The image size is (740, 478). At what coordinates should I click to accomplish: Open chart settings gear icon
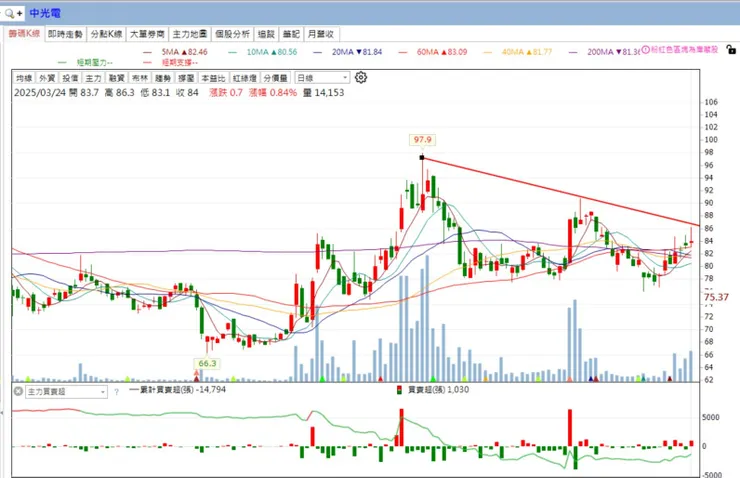[361, 77]
